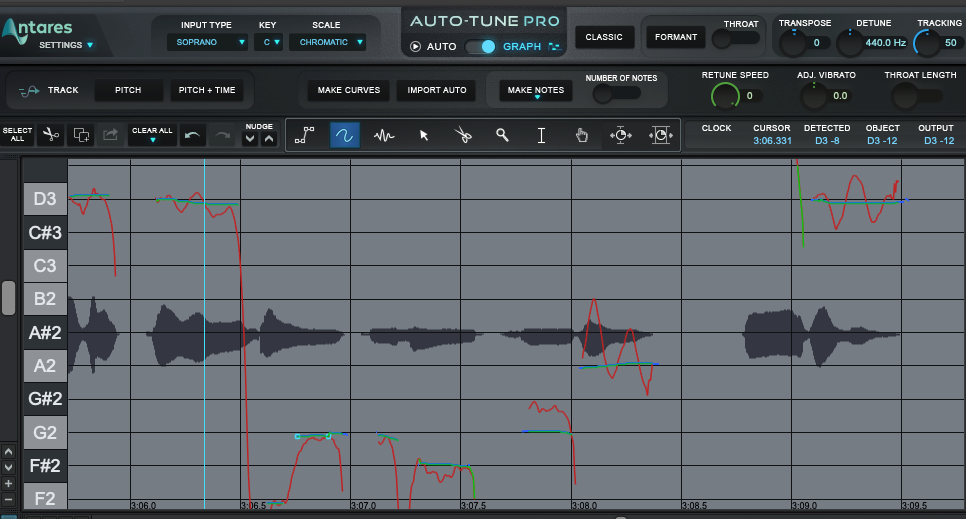Click the Redo arrow button
This screenshot has width=966, height=519.
(222, 135)
